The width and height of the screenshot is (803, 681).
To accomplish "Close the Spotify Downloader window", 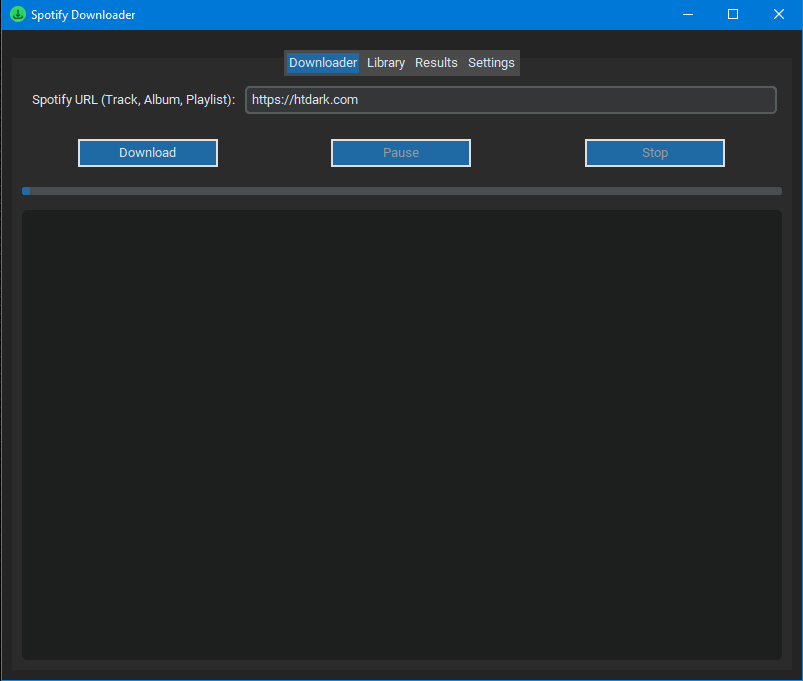I will 778,14.
